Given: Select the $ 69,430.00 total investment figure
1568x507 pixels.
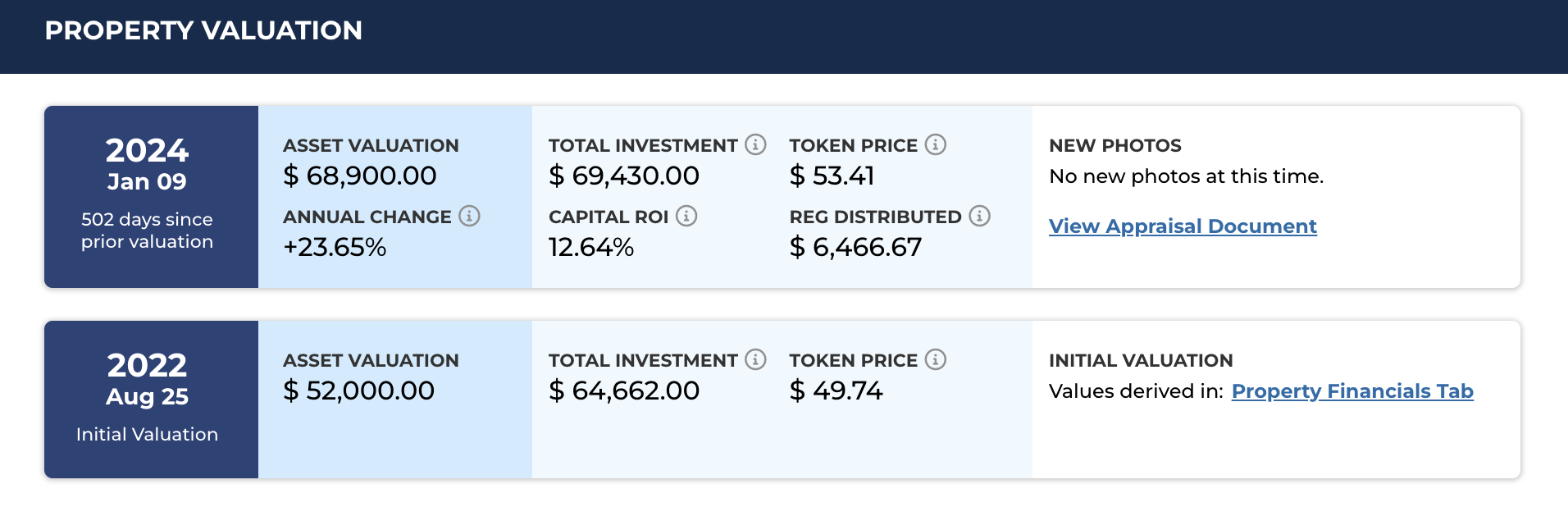Looking at the screenshot, I should [624, 176].
